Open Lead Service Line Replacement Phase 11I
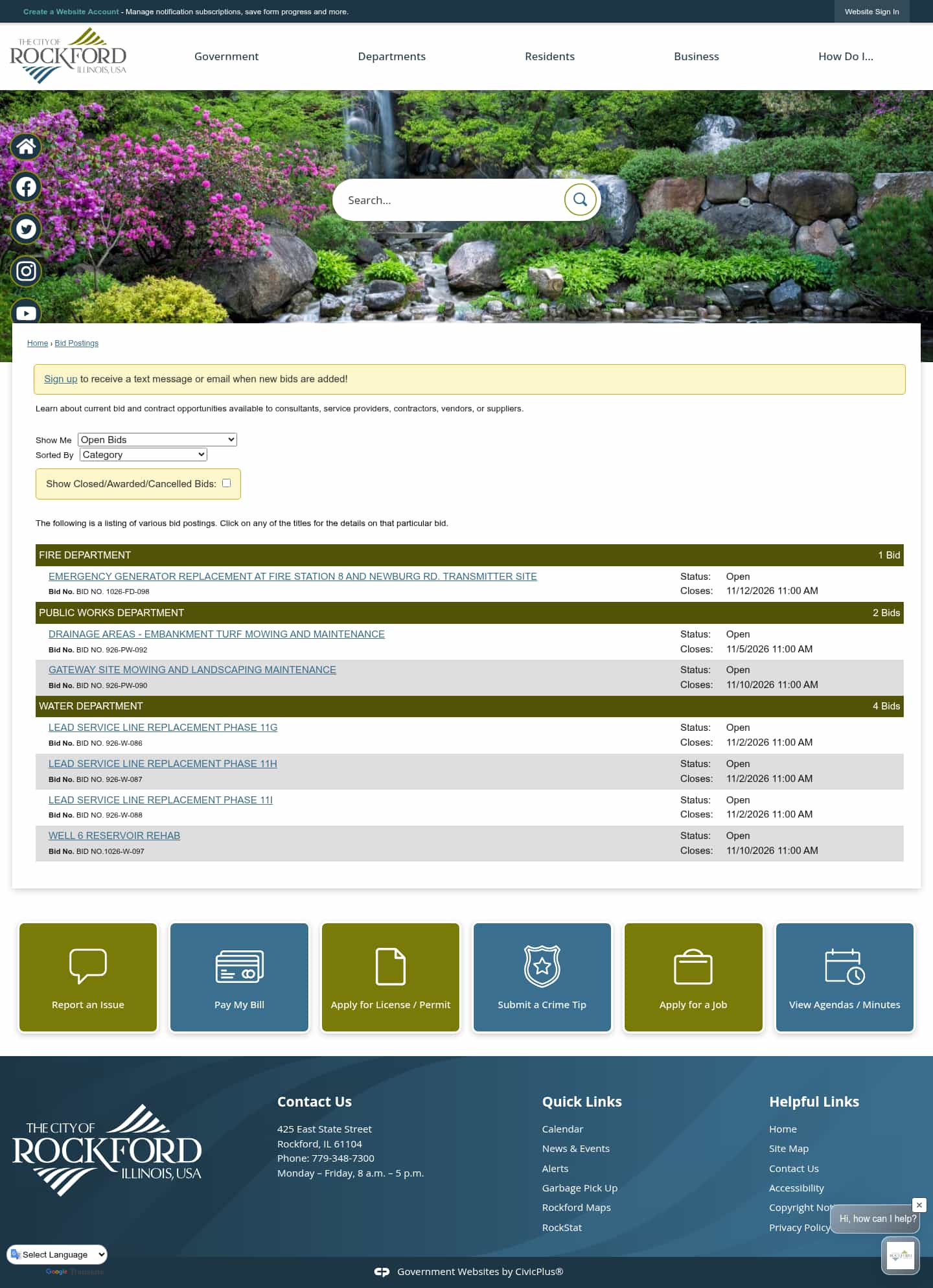Viewport: 933px width, 1288px height. click(161, 800)
